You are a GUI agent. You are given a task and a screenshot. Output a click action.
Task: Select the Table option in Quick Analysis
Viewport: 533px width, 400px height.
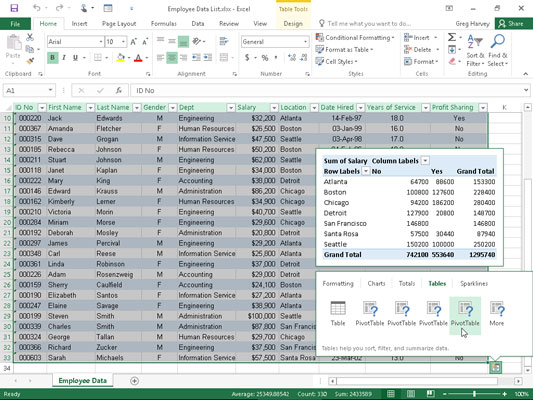pos(338,314)
